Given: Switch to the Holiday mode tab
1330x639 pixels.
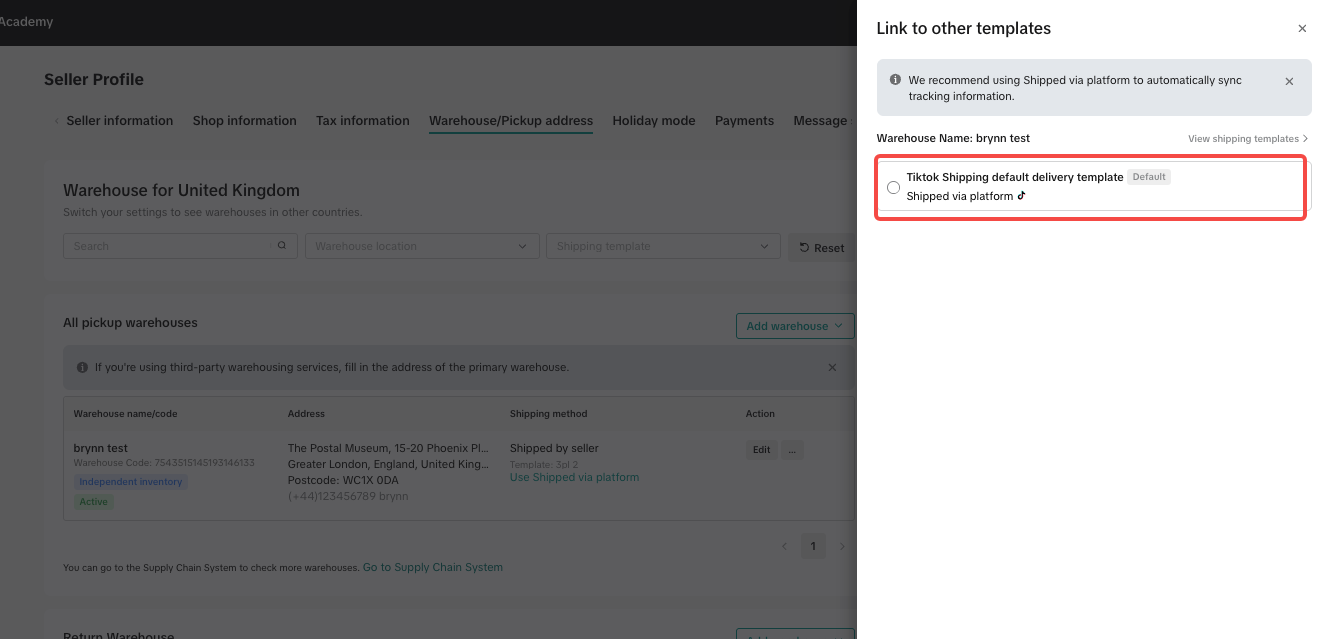Looking at the screenshot, I should [x=653, y=121].
